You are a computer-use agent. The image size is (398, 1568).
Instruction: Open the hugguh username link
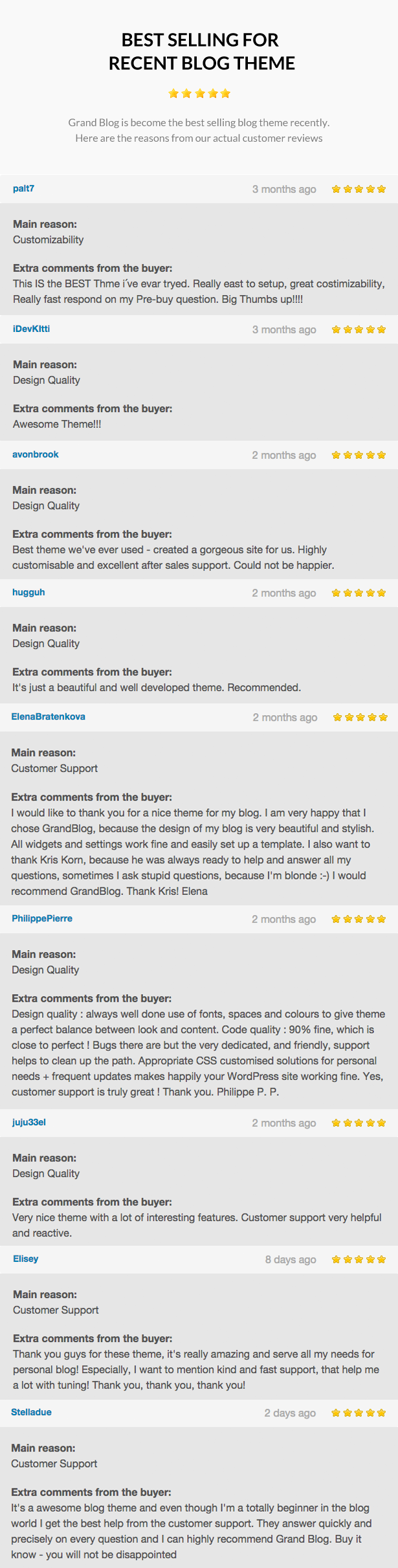click(28, 592)
